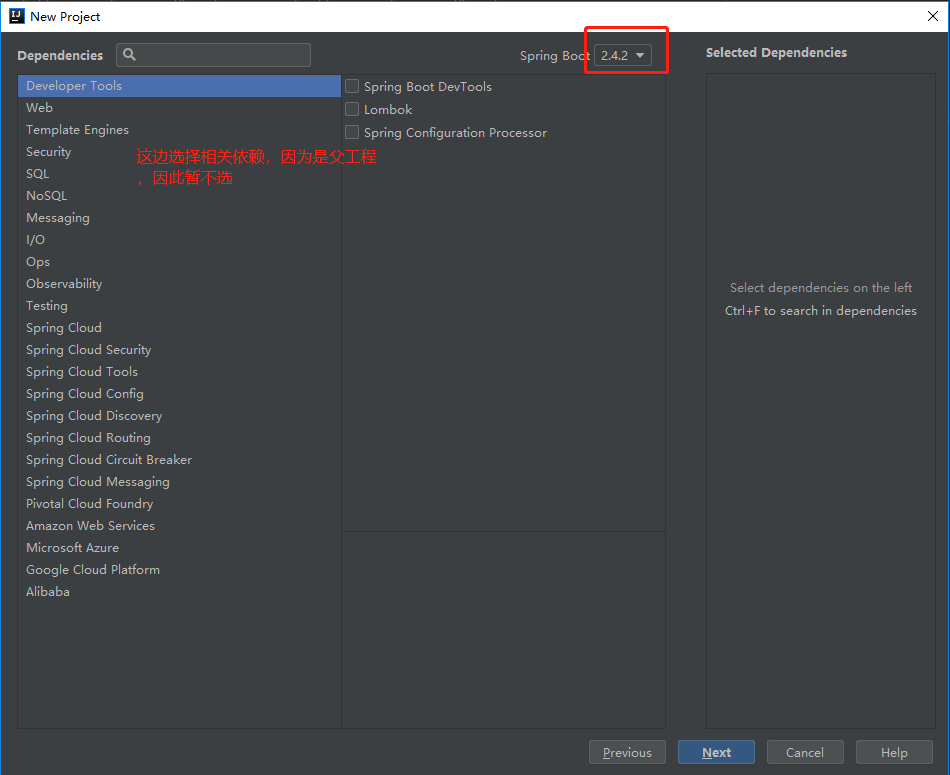950x775 pixels.
Task: Tick the Lombok checkbox
Action: click(352, 109)
